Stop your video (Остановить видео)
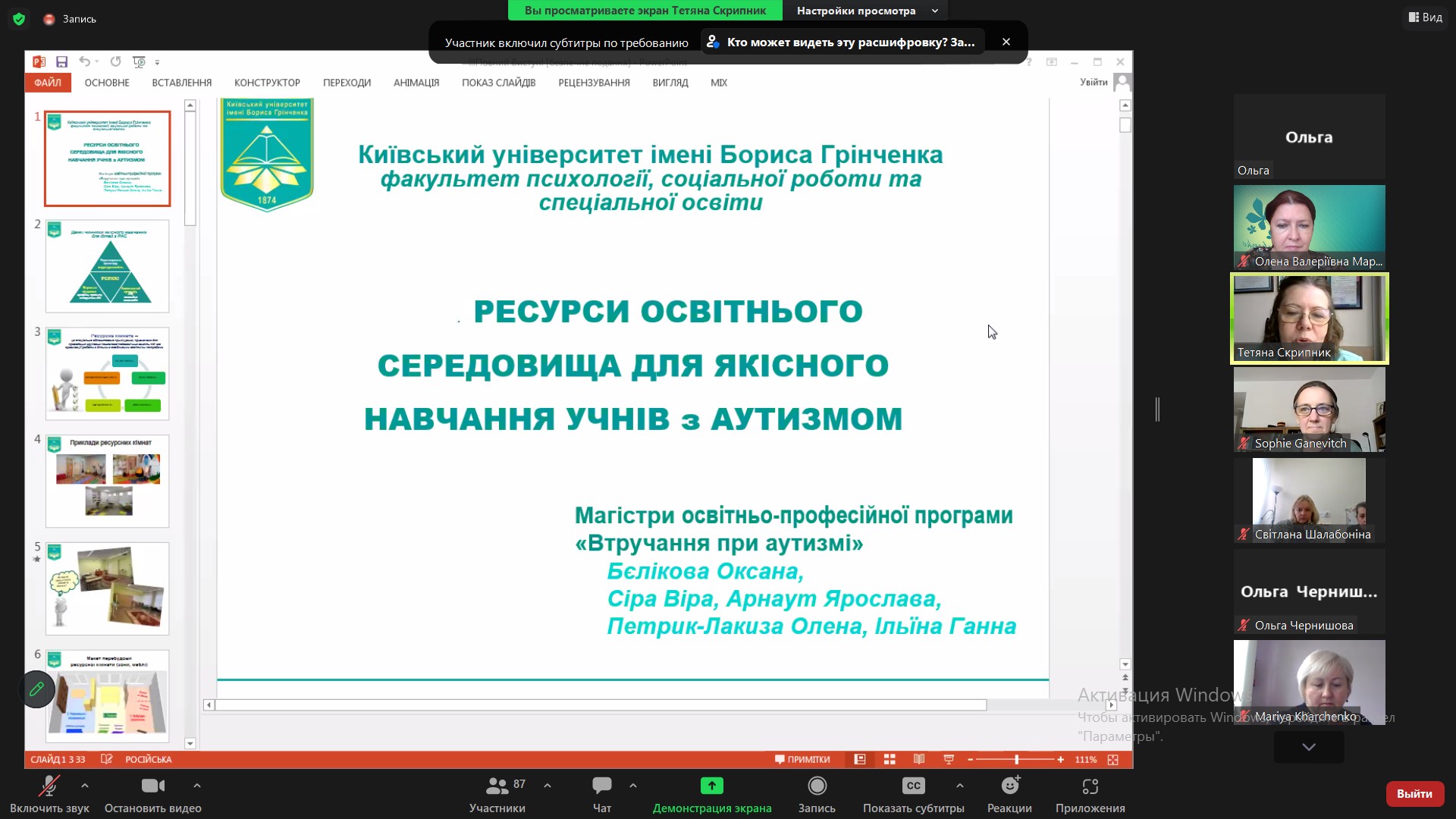The width and height of the screenshot is (1456, 819). (x=152, y=792)
